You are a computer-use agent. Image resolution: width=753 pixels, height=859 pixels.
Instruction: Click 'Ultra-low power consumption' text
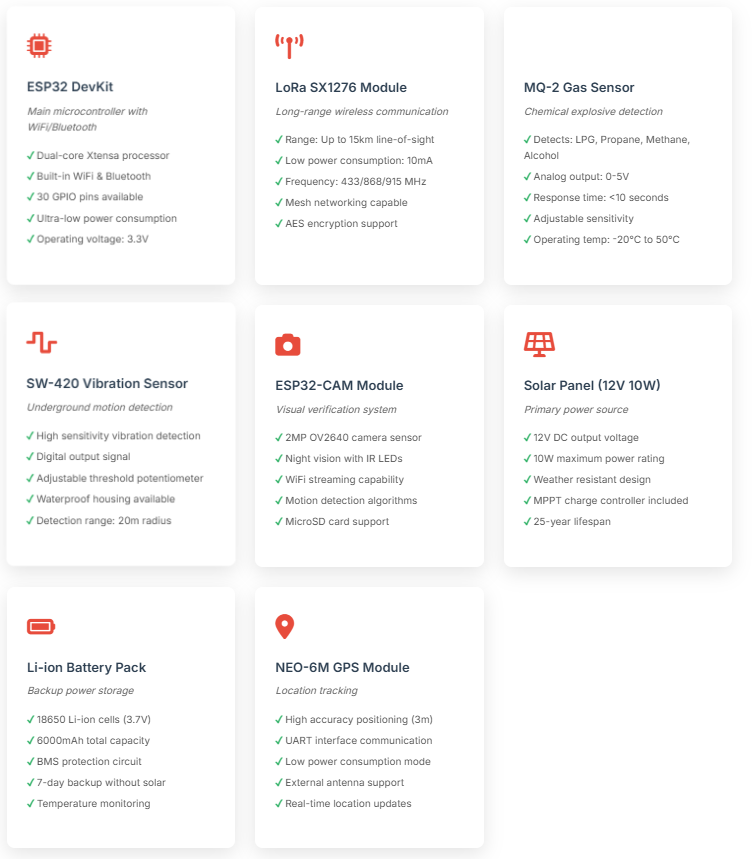107,219
